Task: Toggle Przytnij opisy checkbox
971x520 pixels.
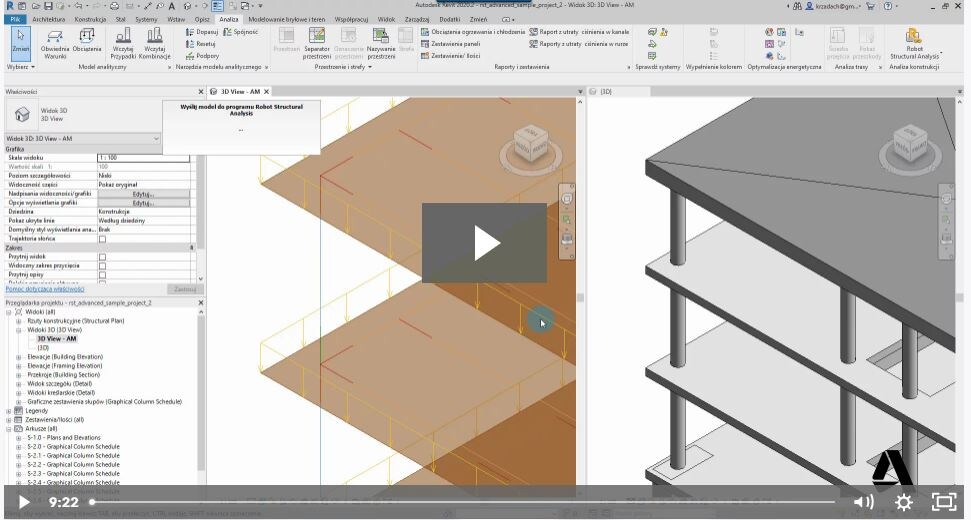Action: click(102, 275)
